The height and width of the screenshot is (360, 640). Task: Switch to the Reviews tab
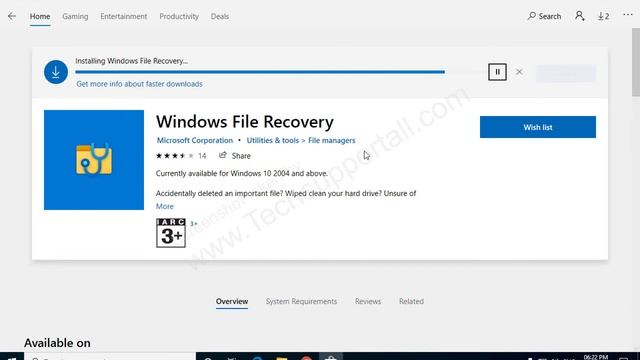pyautogui.click(x=368, y=301)
